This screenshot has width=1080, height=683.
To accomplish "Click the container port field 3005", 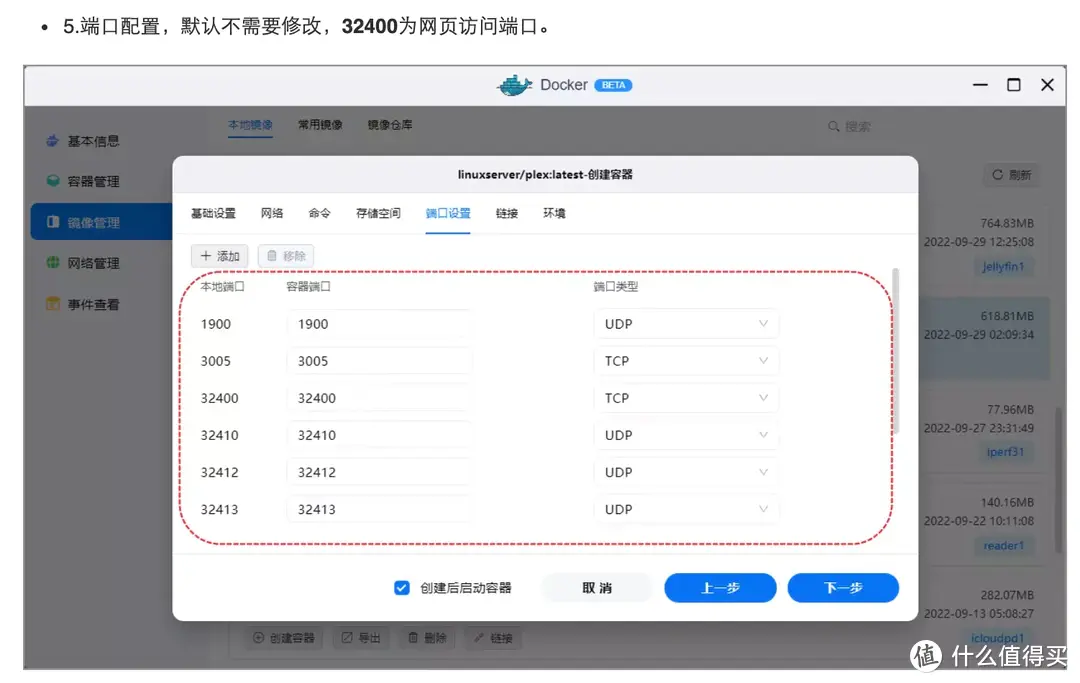I will [379, 361].
